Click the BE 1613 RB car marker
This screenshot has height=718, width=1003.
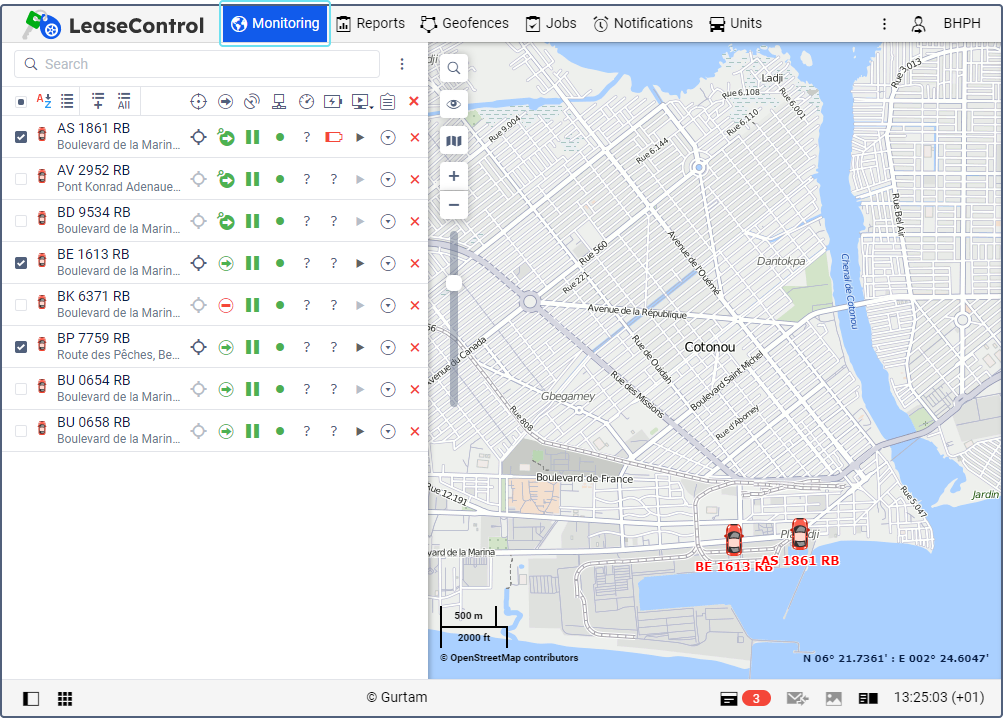click(x=734, y=539)
